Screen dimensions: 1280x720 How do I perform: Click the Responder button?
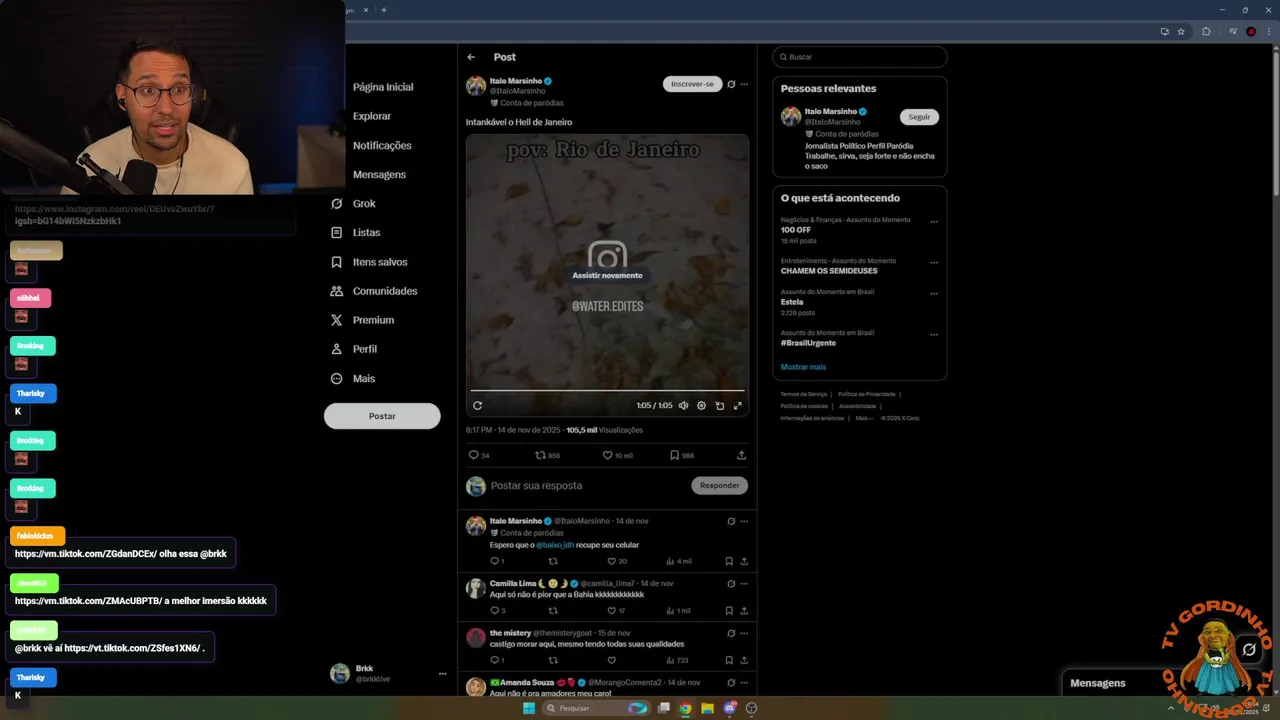click(x=719, y=485)
